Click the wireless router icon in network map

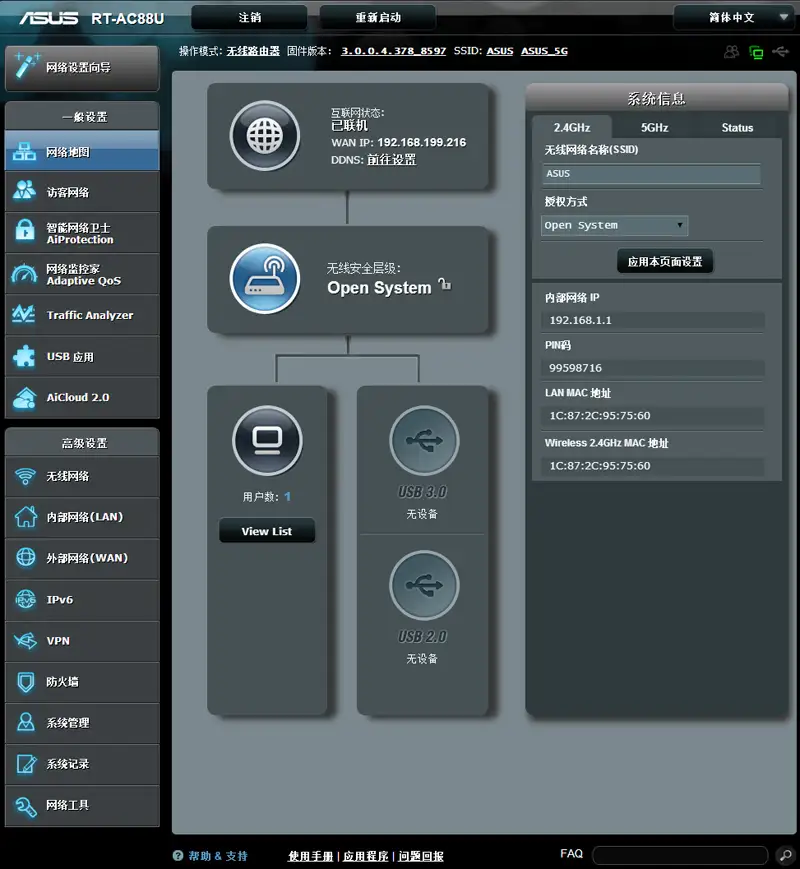coord(265,279)
